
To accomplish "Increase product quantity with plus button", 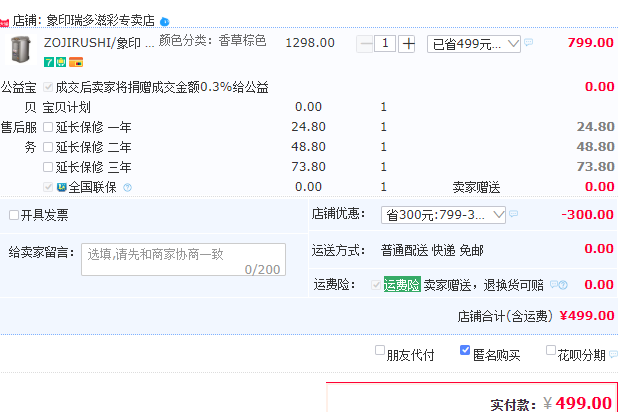I will point(408,44).
